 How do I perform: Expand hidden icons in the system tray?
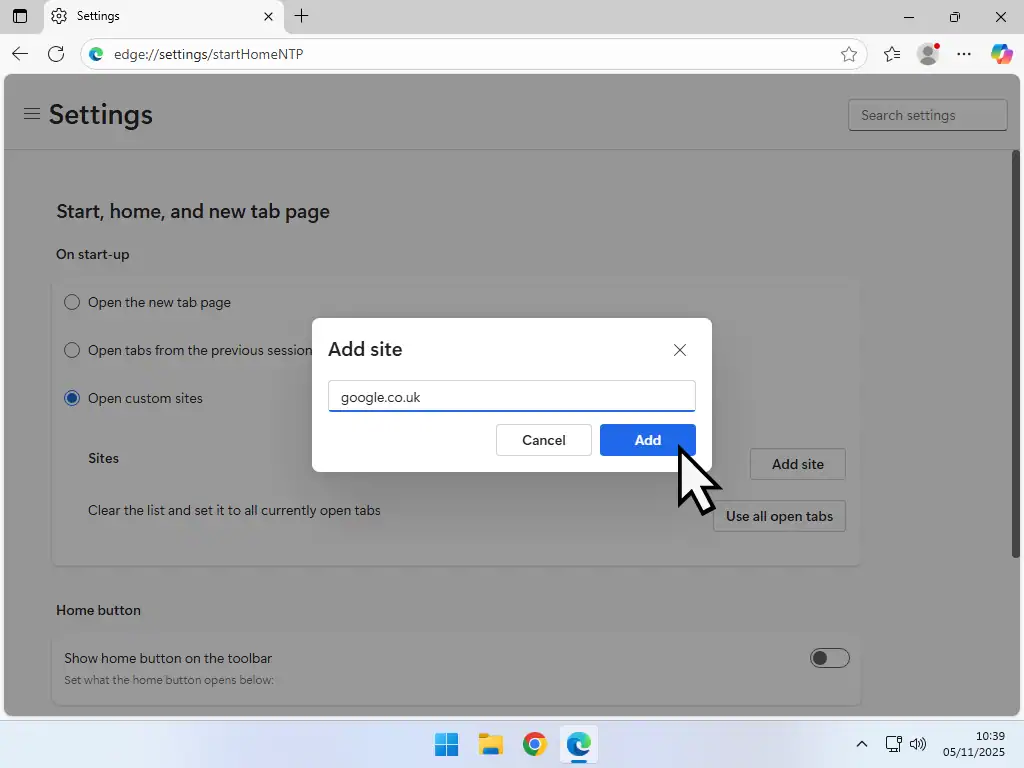coord(861,744)
